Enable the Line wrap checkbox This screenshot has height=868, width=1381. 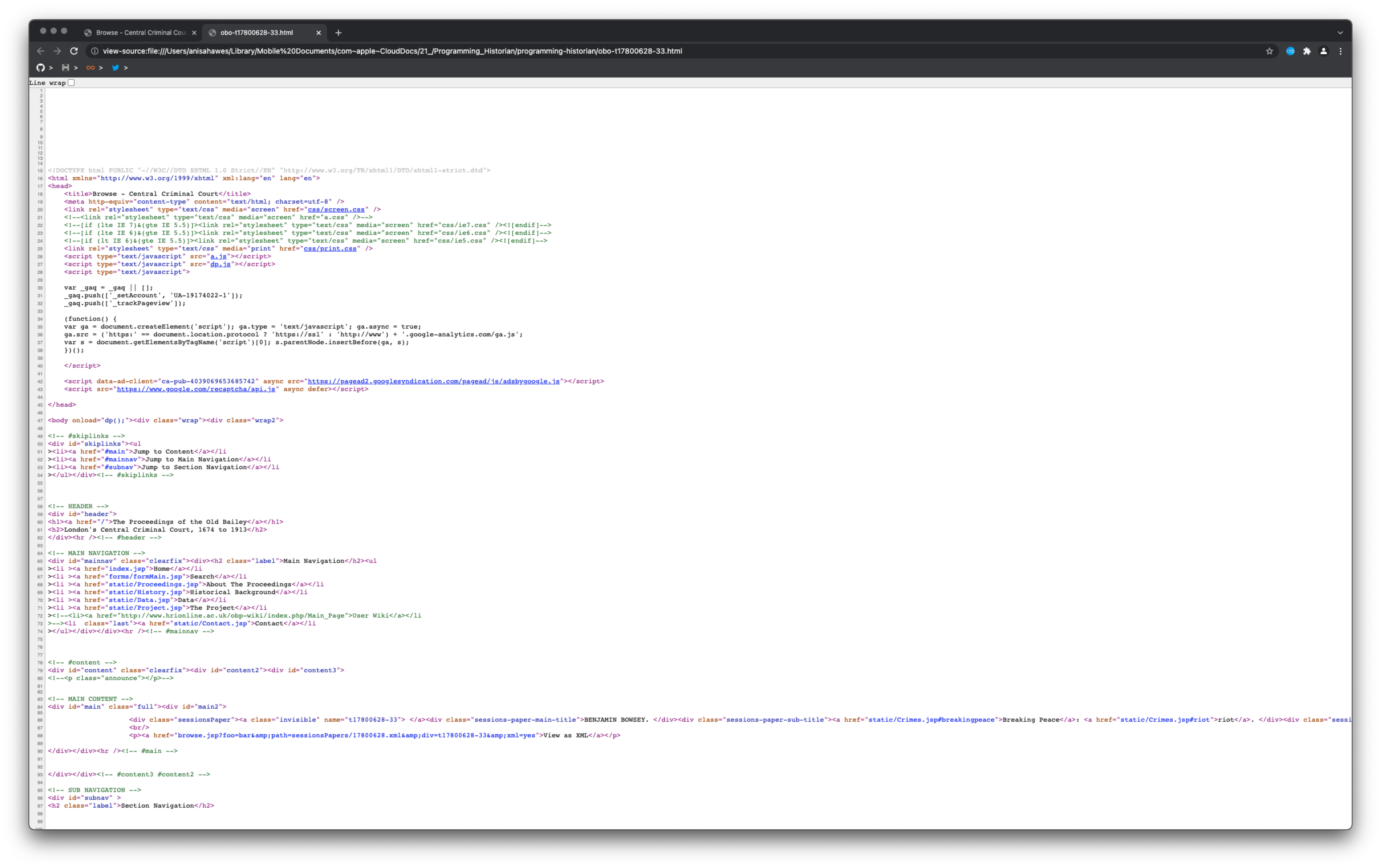[x=71, y=83]
